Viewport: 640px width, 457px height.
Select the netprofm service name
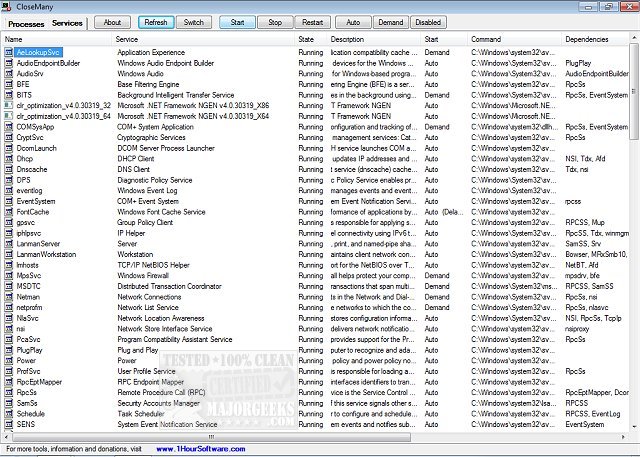[29, 307]
